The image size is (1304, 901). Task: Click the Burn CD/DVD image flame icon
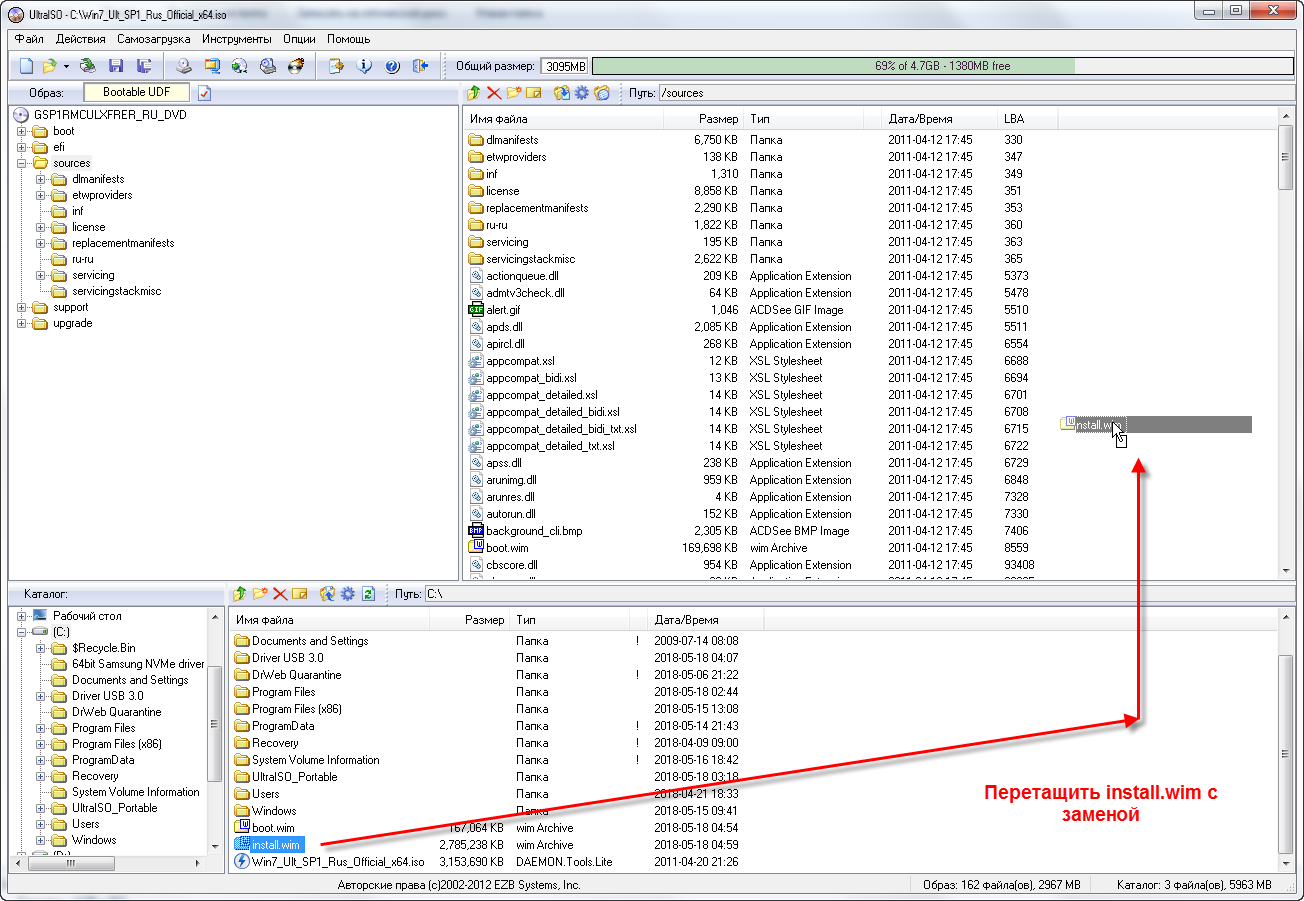click(296, 66)
